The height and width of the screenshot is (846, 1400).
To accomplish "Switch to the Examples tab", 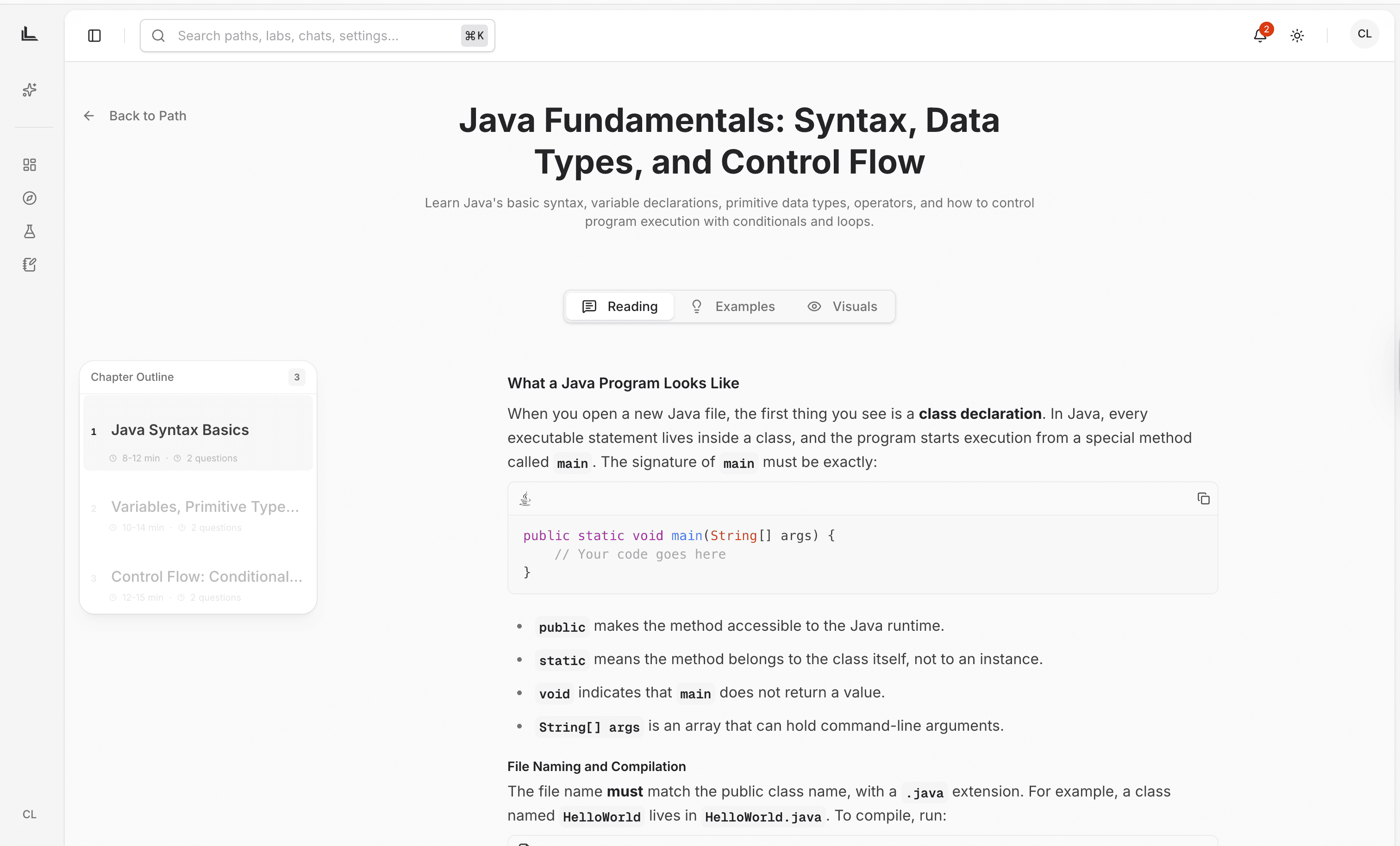I will click(732, 306).
